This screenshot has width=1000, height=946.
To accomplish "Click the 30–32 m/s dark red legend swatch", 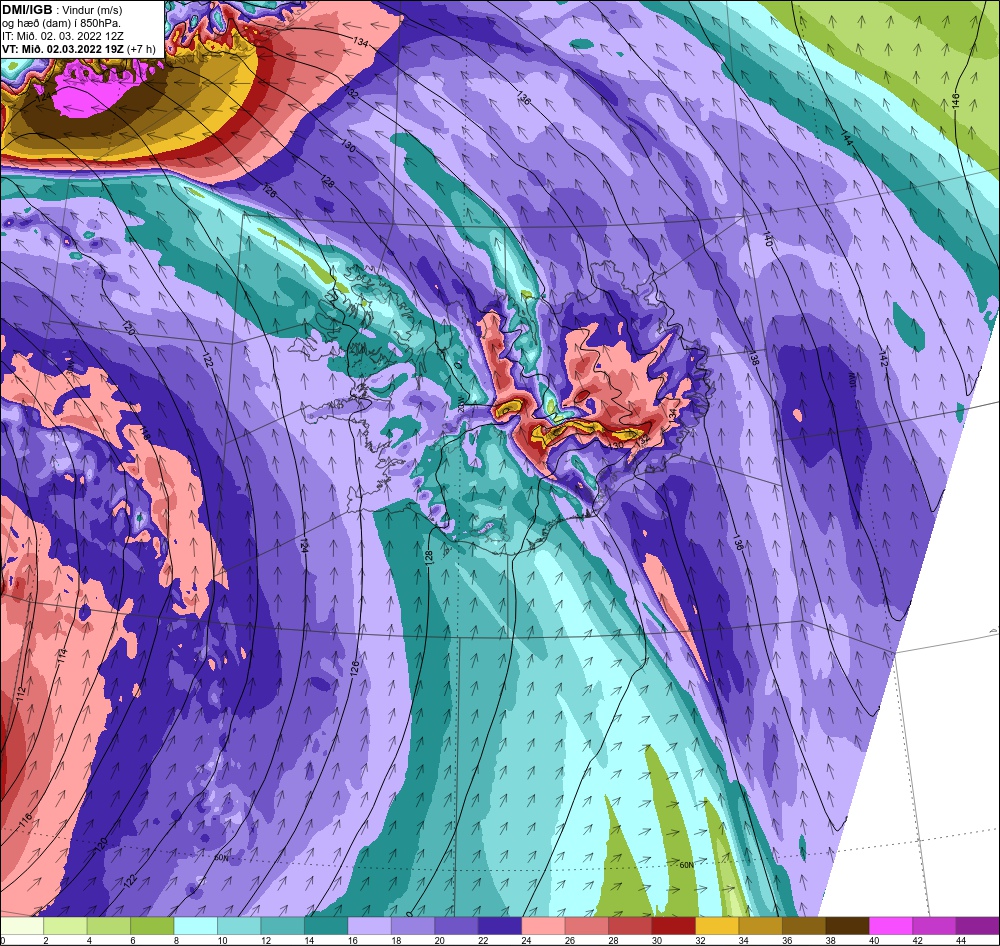I will (x=673, y=926).
